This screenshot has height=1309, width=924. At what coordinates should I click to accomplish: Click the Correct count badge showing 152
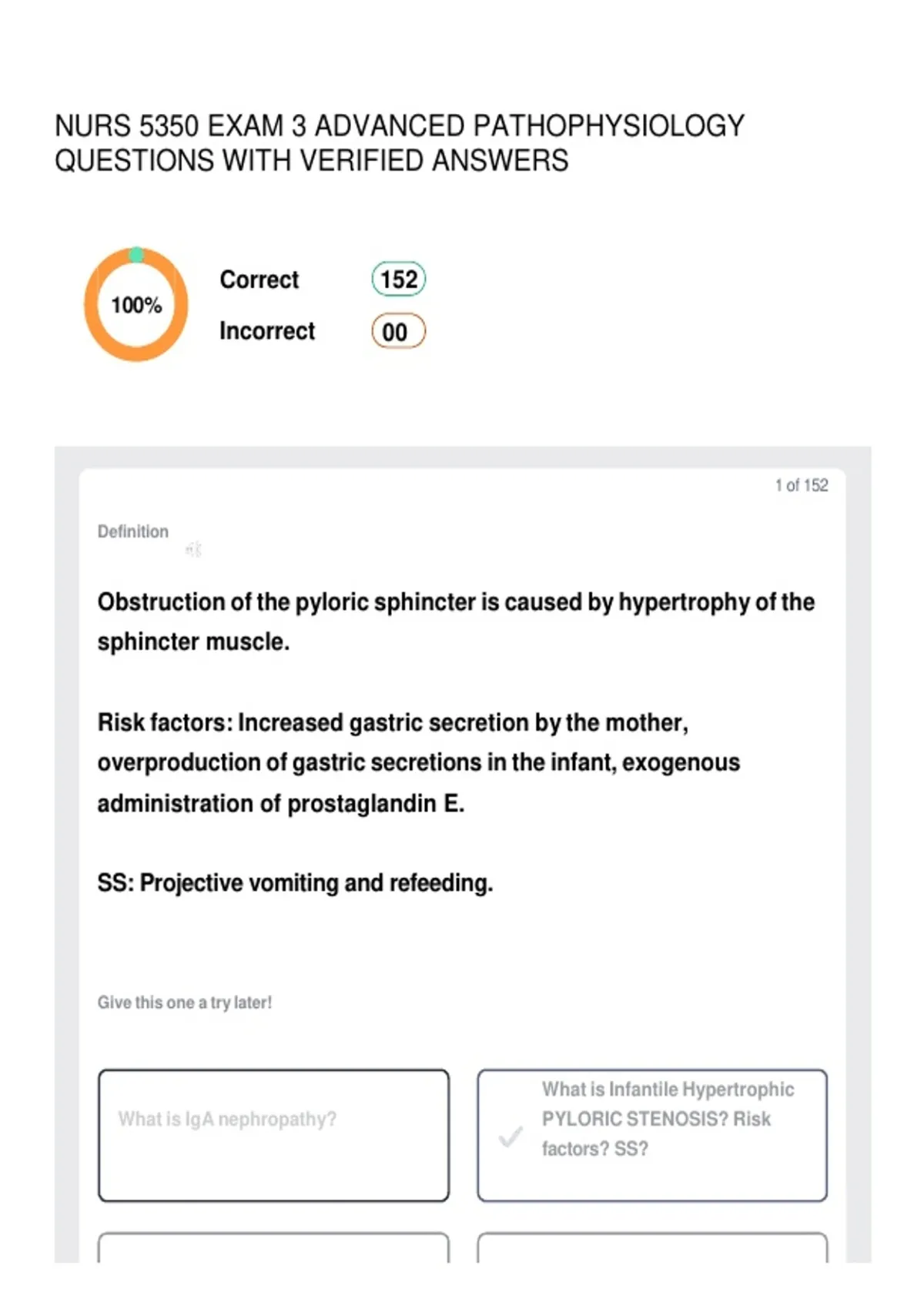(x=398, y=279)
